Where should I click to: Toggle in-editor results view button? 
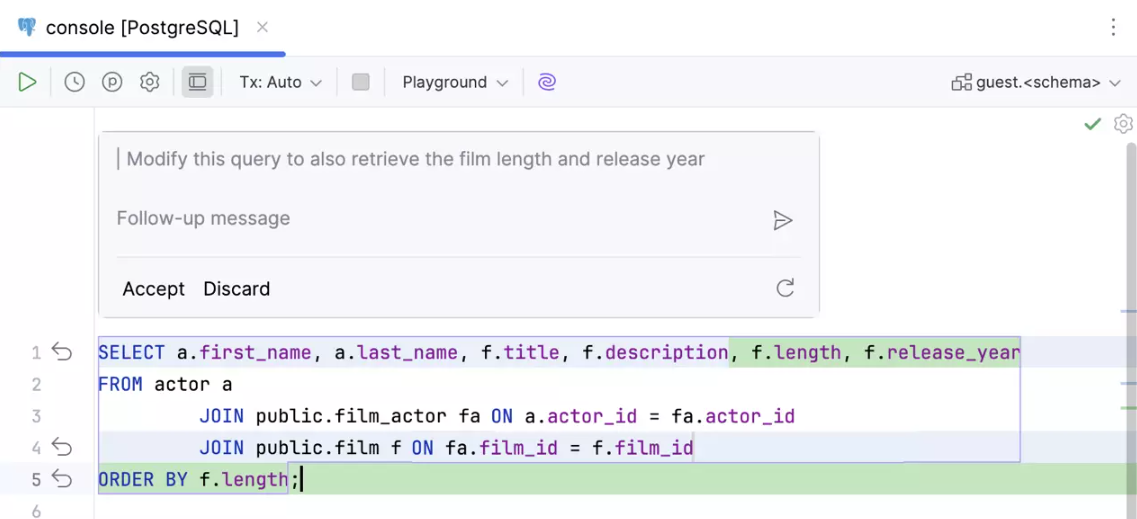coord(197,82)
